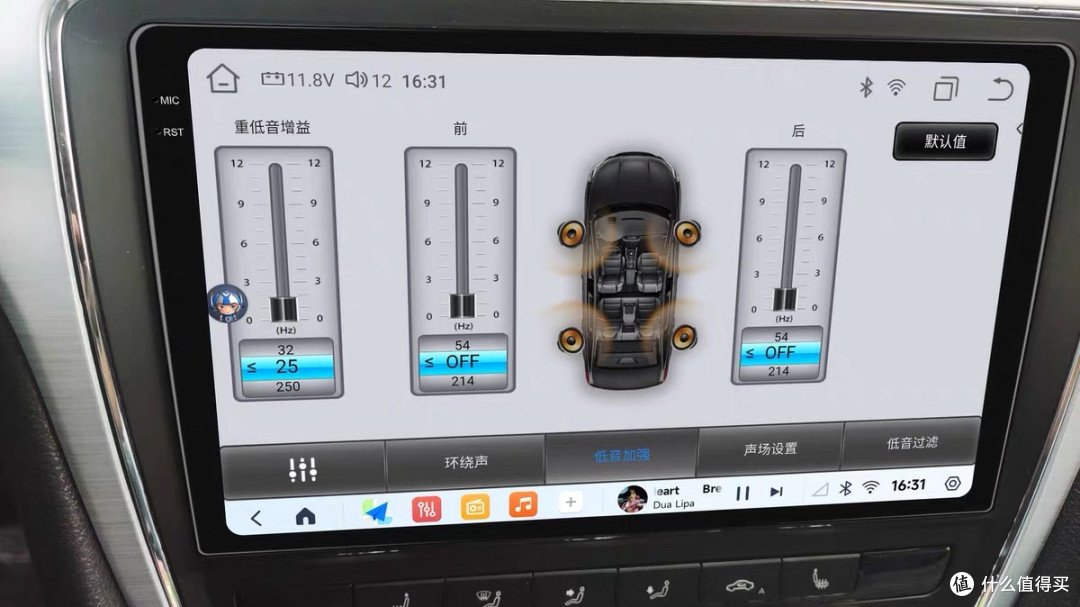The width and height of the screenshot is (1080, 607).
Task: Tap the front-left speaker on car diagram
Action: [571, 234]
